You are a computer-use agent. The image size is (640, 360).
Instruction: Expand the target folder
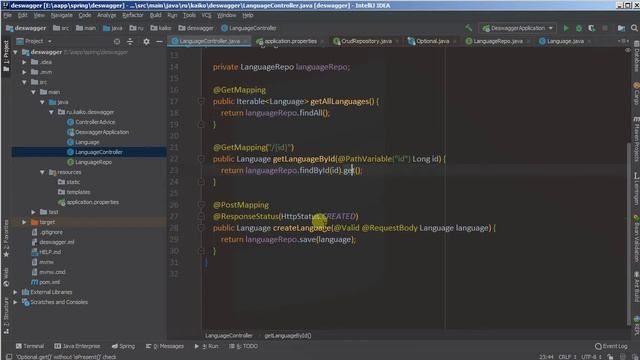tap(24, 222)
